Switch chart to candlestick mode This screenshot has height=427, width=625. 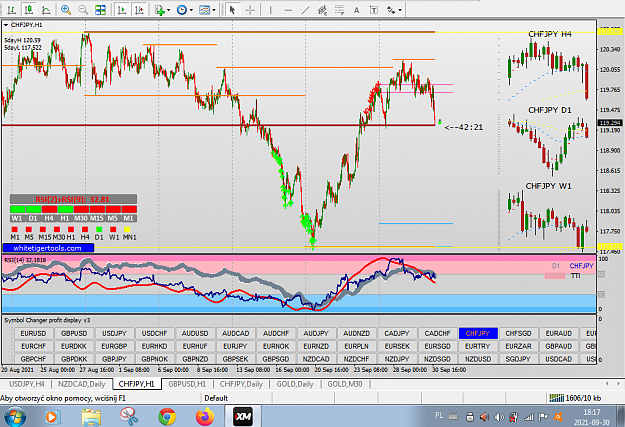(x=29, y=10)
